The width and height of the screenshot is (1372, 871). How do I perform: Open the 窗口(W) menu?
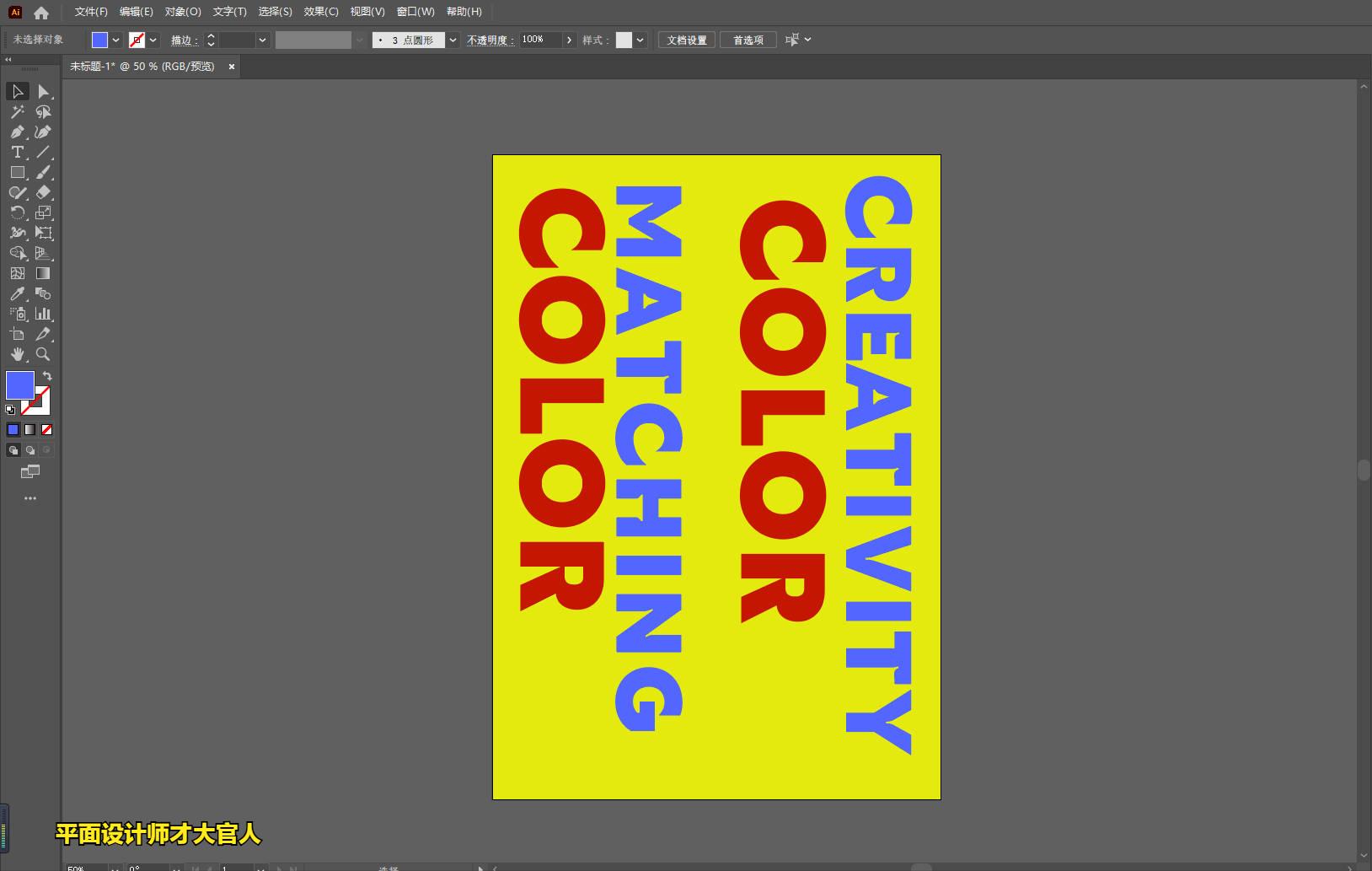pyautogui.click(x=415, y=12)
